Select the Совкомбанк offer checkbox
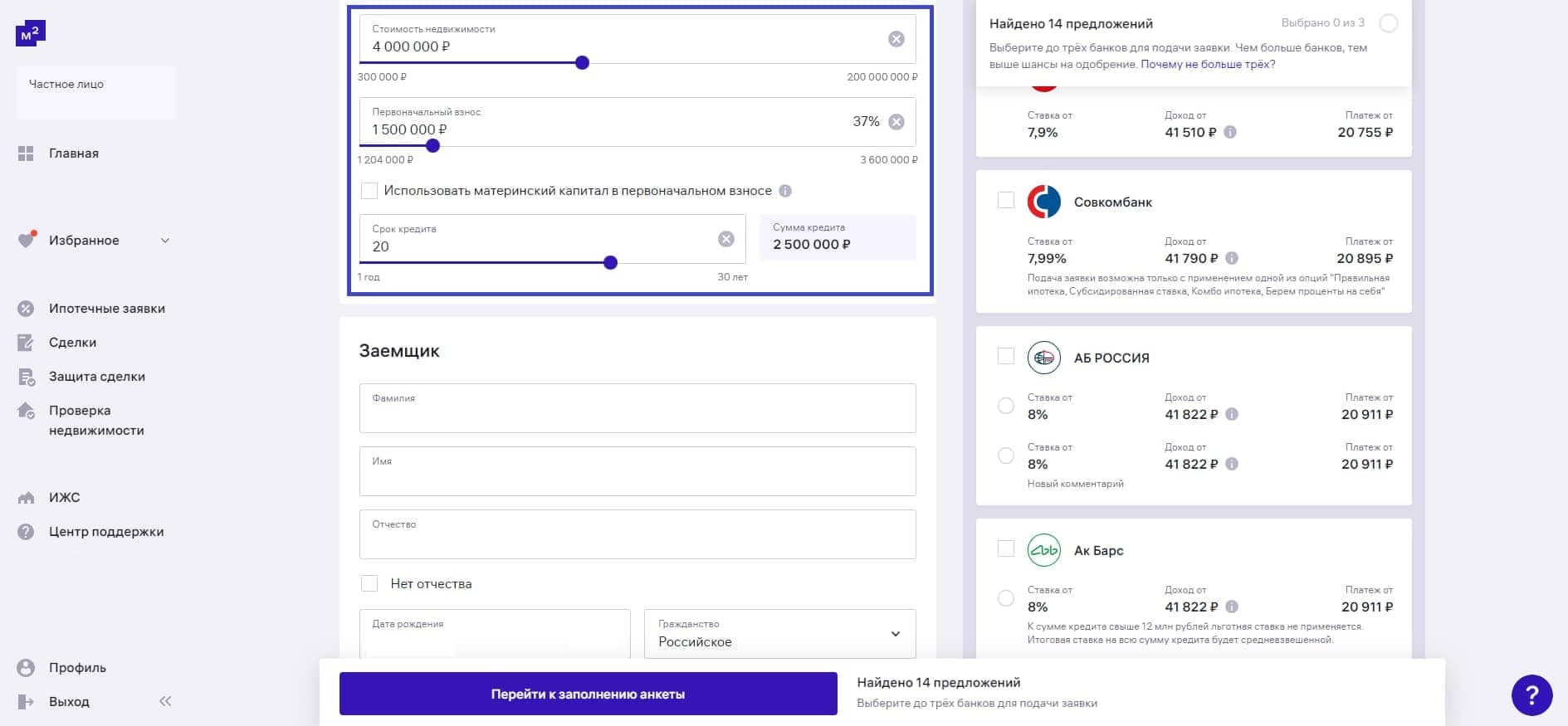 [1006, 200]
